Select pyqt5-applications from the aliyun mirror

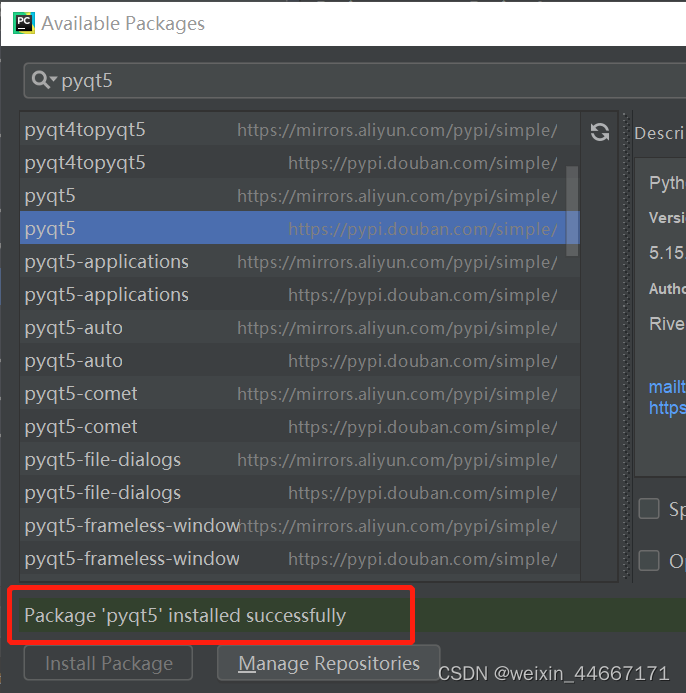coord(300,261)
